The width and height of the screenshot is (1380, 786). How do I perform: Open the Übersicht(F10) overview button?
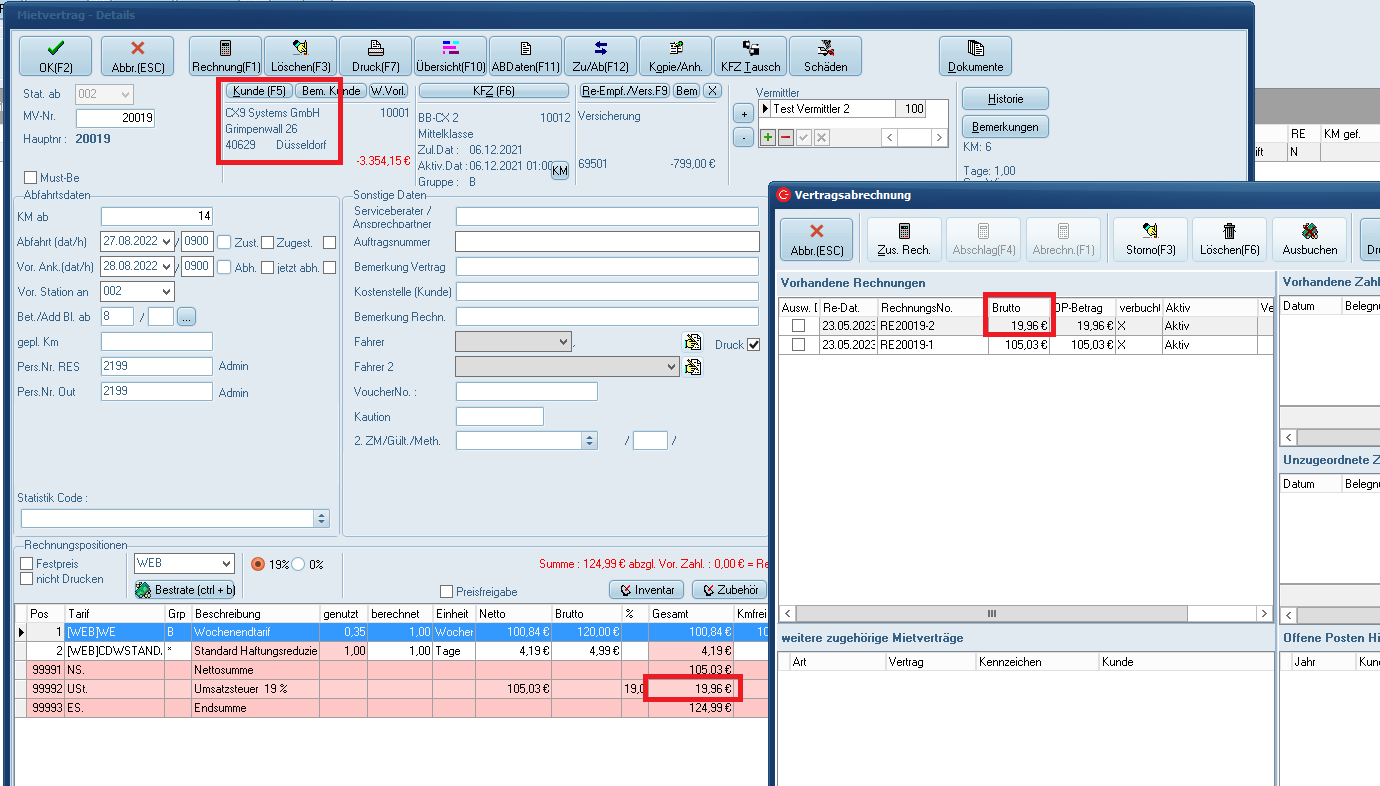click(x=450, y=56)
